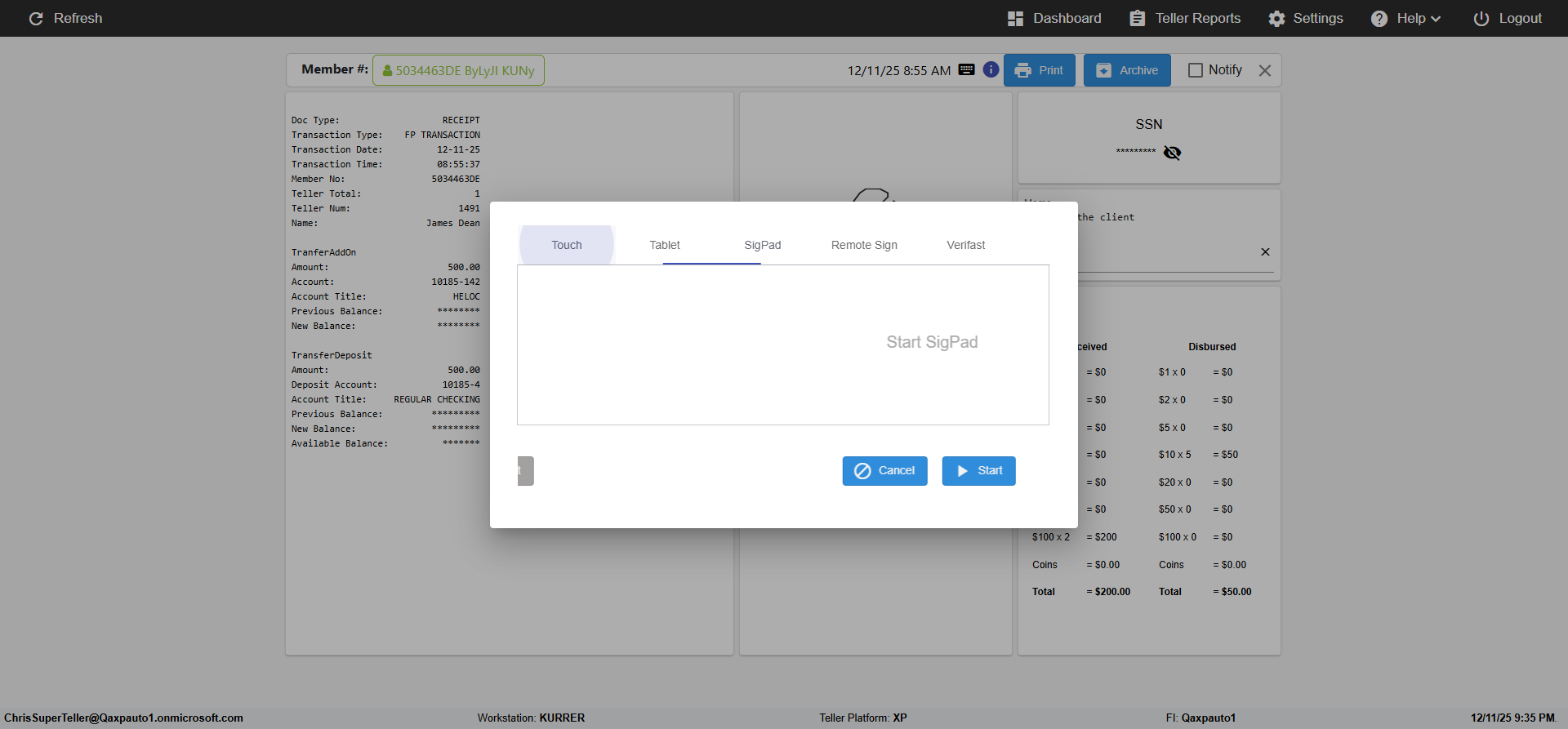Screen dimensions: 1568x729
Task: Click the blue info icon
Action: (991, 69)
